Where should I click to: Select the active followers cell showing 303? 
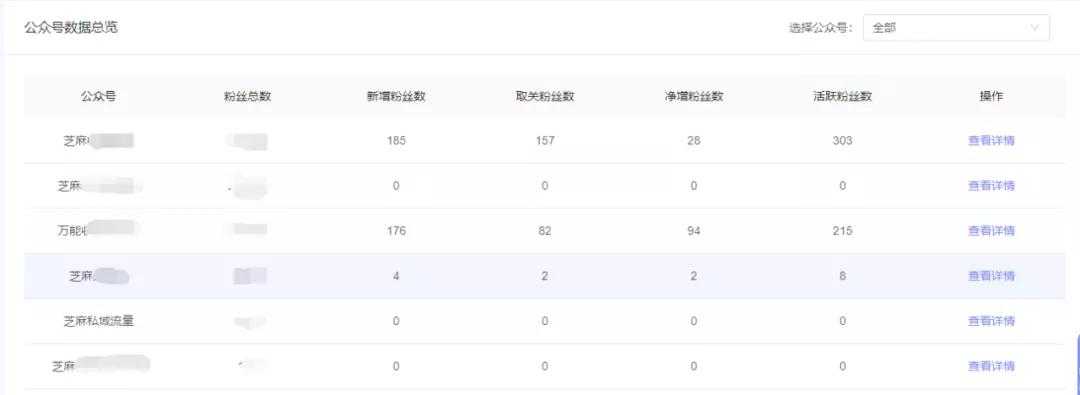[842, 141]
